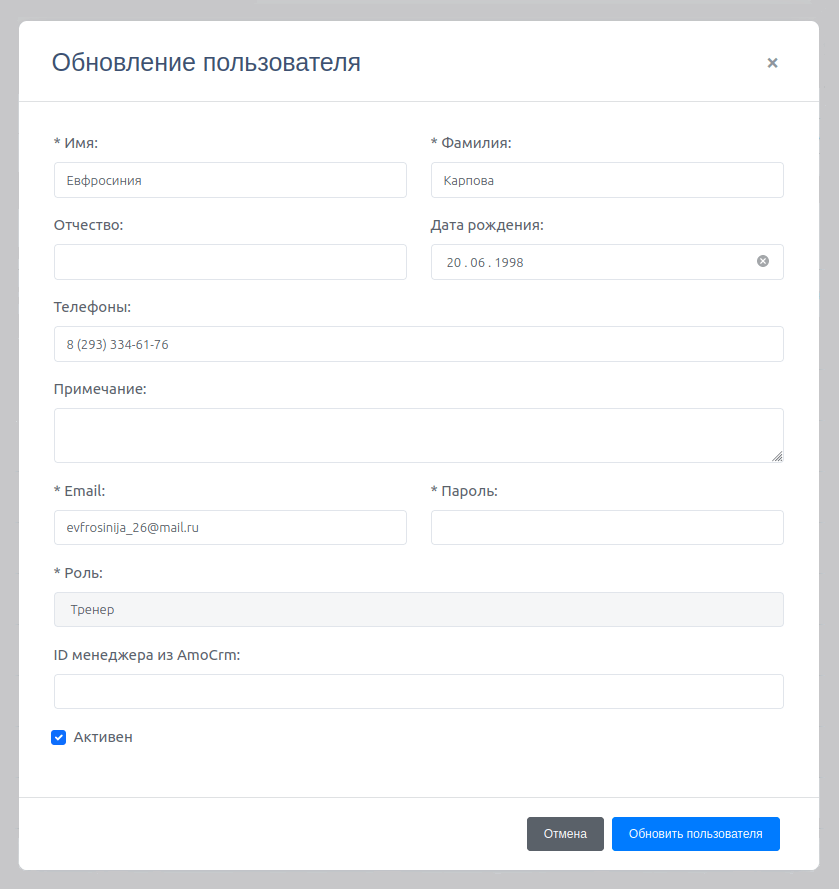Click the Фамилия field containing Карпова
The image size is (839, 889).
(x=607, y=180)
